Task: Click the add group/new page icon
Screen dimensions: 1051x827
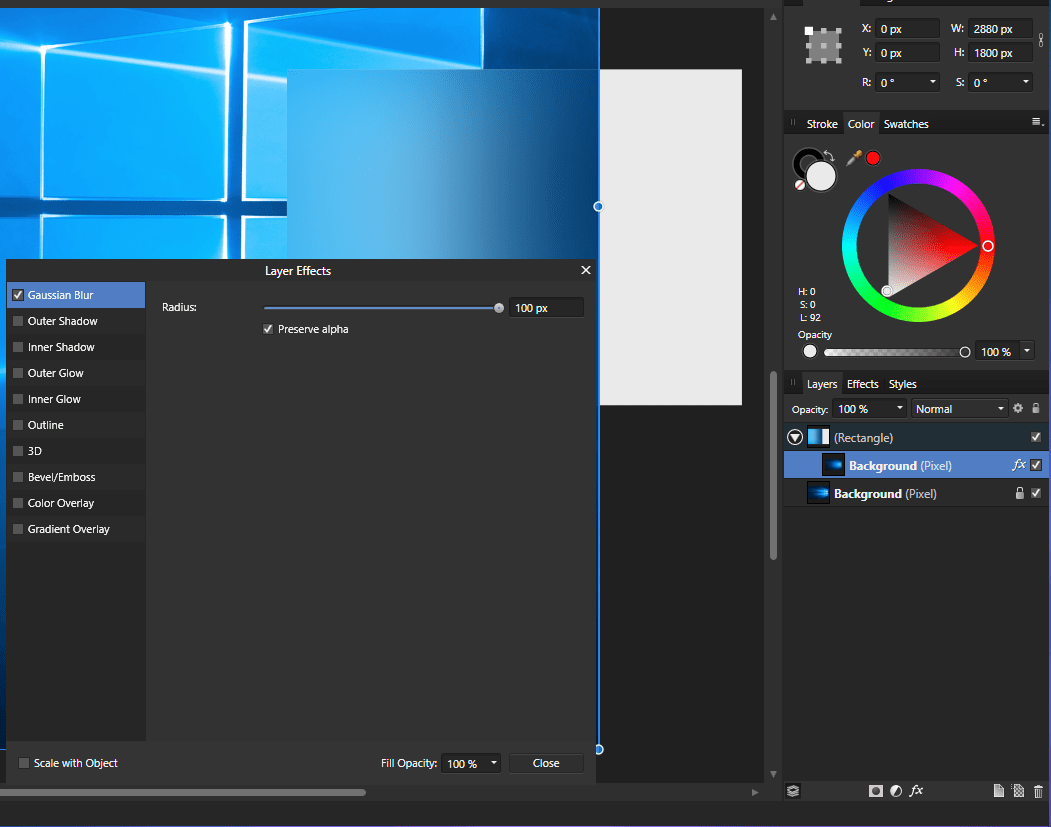Action: [x=999, y=791]
